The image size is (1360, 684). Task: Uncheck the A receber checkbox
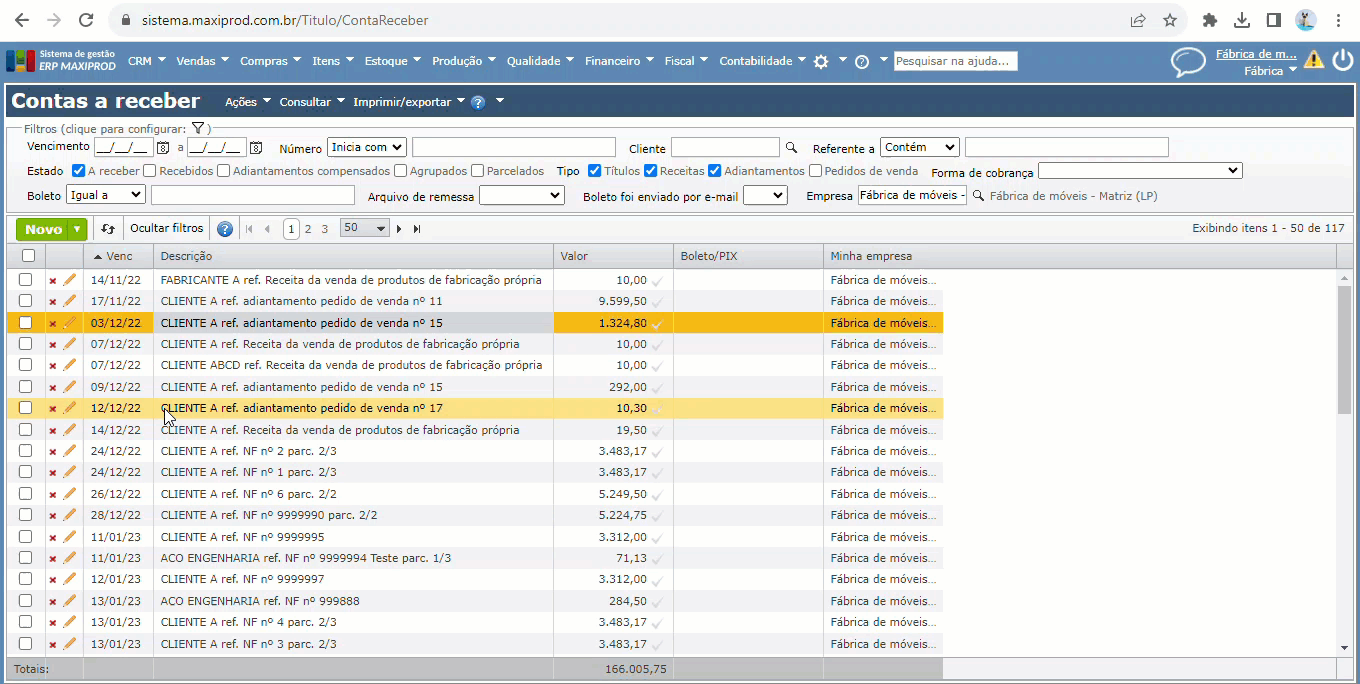click(x=78, y=171)
